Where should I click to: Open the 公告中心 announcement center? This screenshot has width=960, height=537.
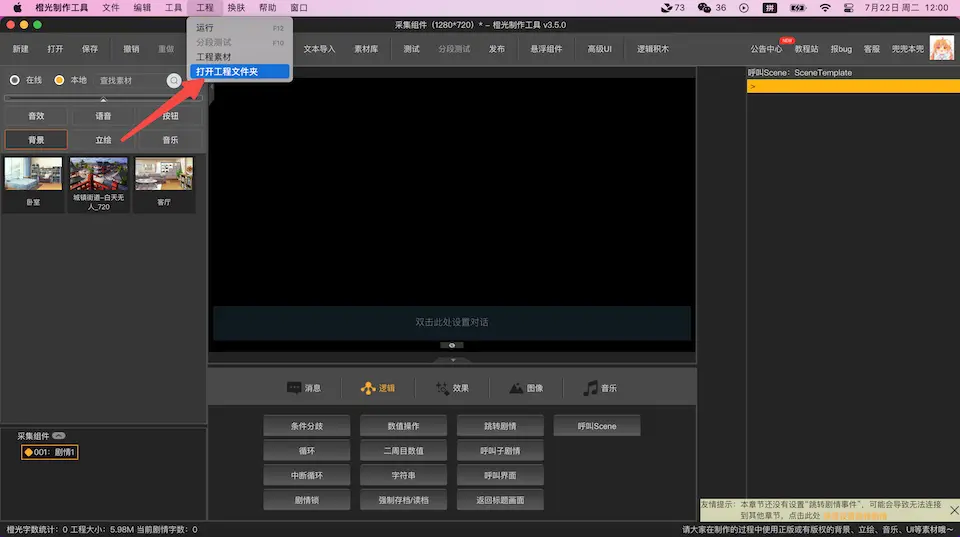pos(766,49)
